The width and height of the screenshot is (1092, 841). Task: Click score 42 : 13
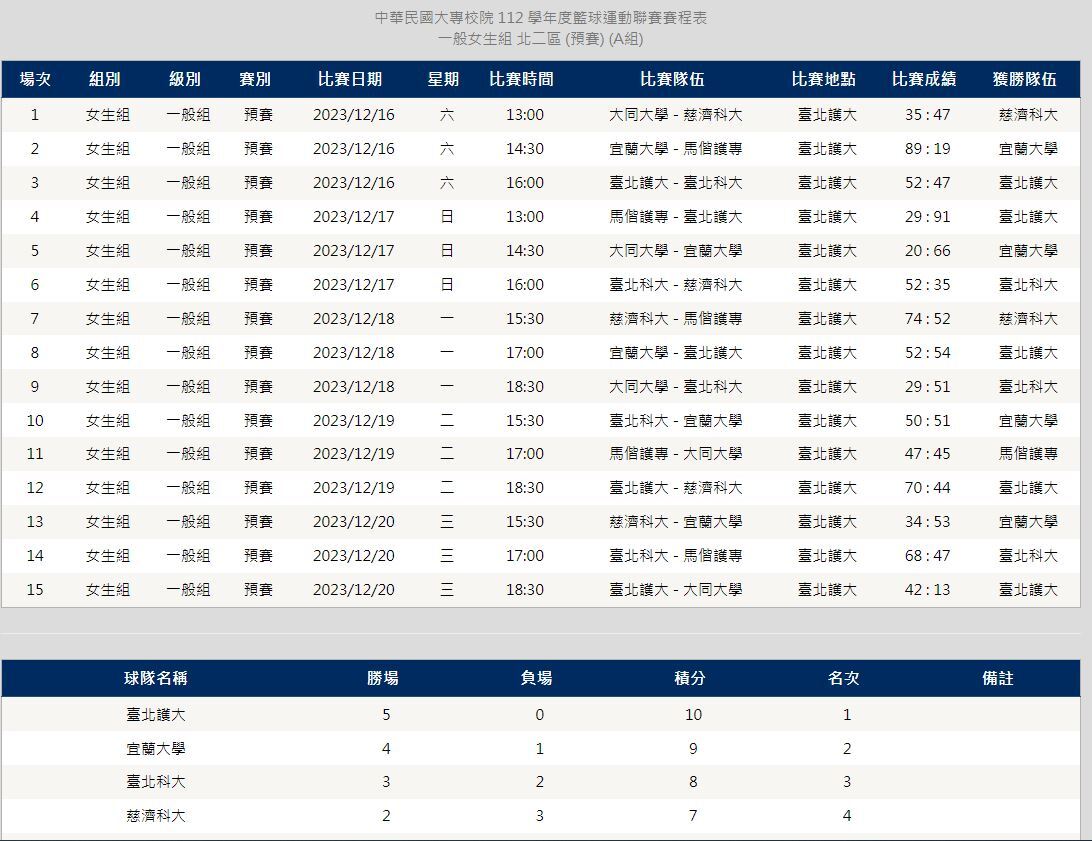coord(928,590)
